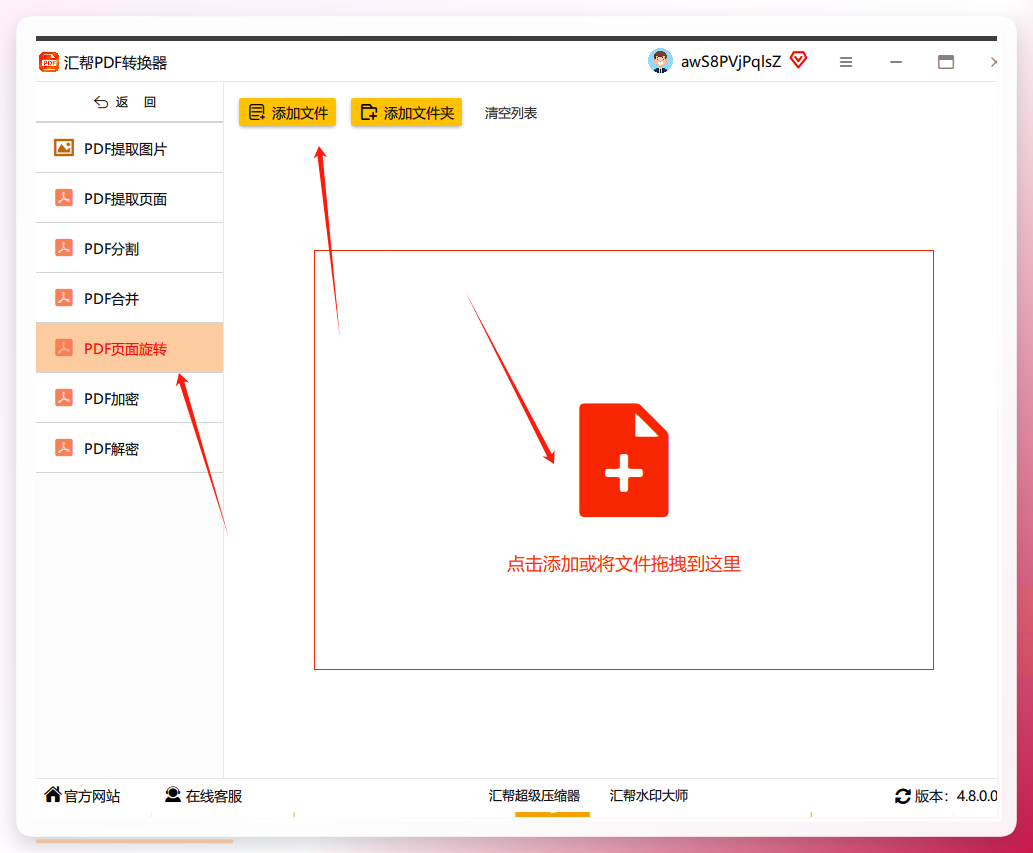
Task: Open the 汇帮水印大师 link
Action: [x=649, y=796]
